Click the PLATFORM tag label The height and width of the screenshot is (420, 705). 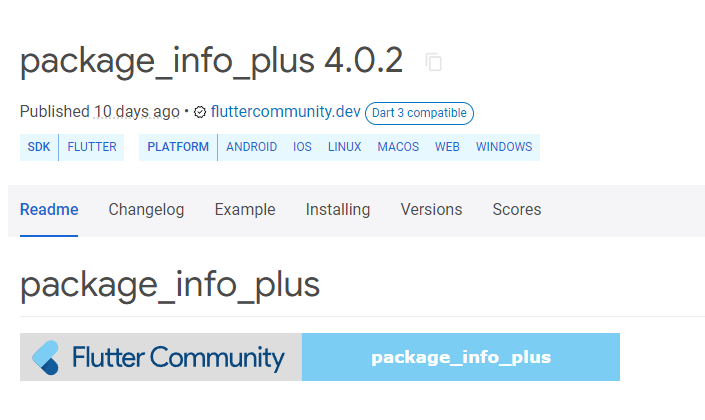178,147
